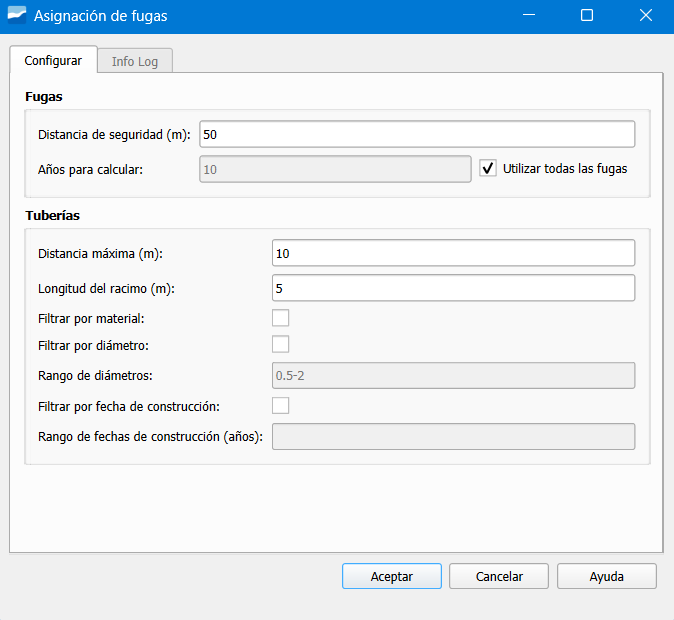The image size is (674, 620).
Task: Click the app icon in title bar
Action: point(16,16)
